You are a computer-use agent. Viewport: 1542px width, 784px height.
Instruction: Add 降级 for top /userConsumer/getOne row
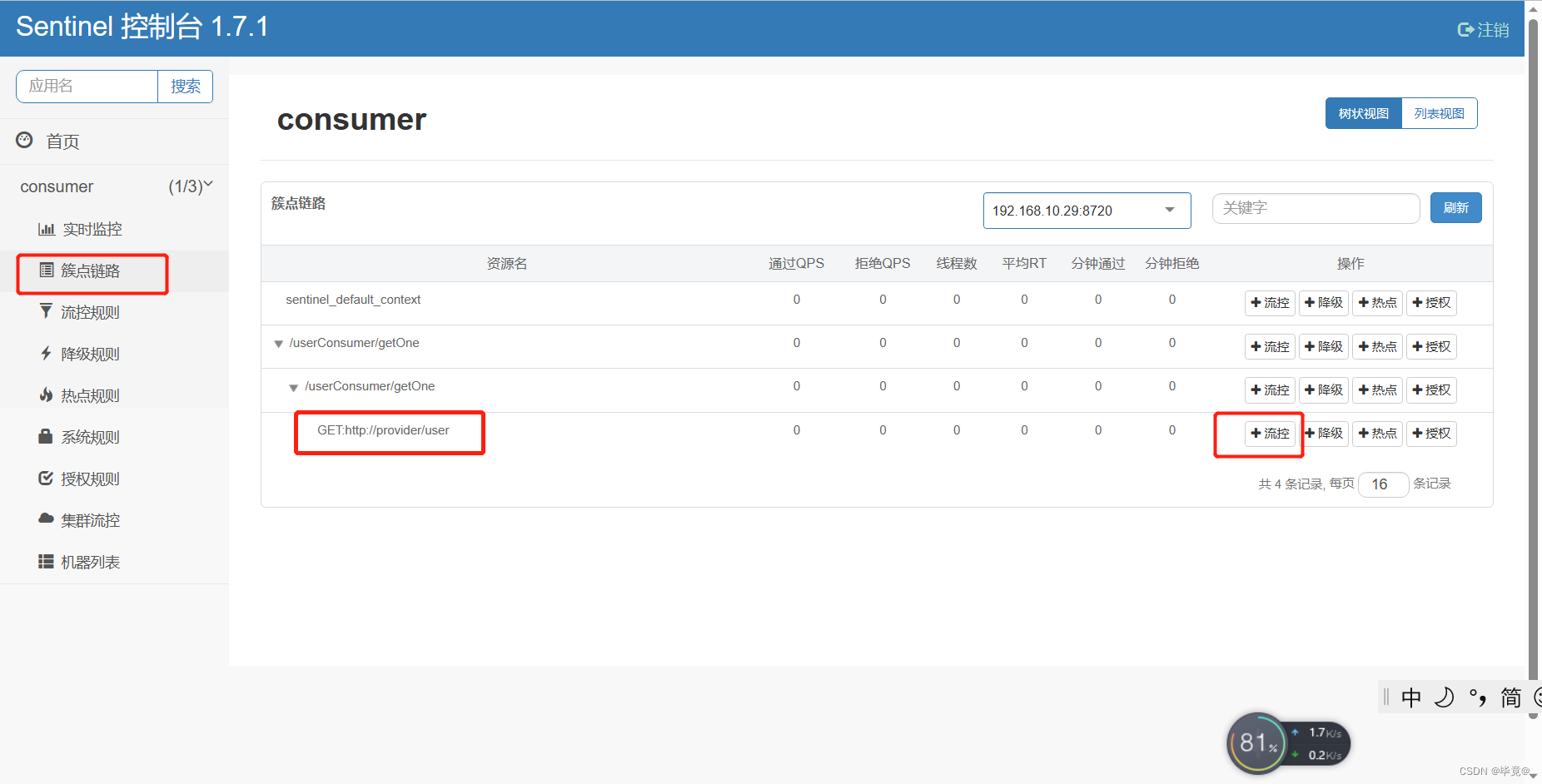pos(1324,346)
